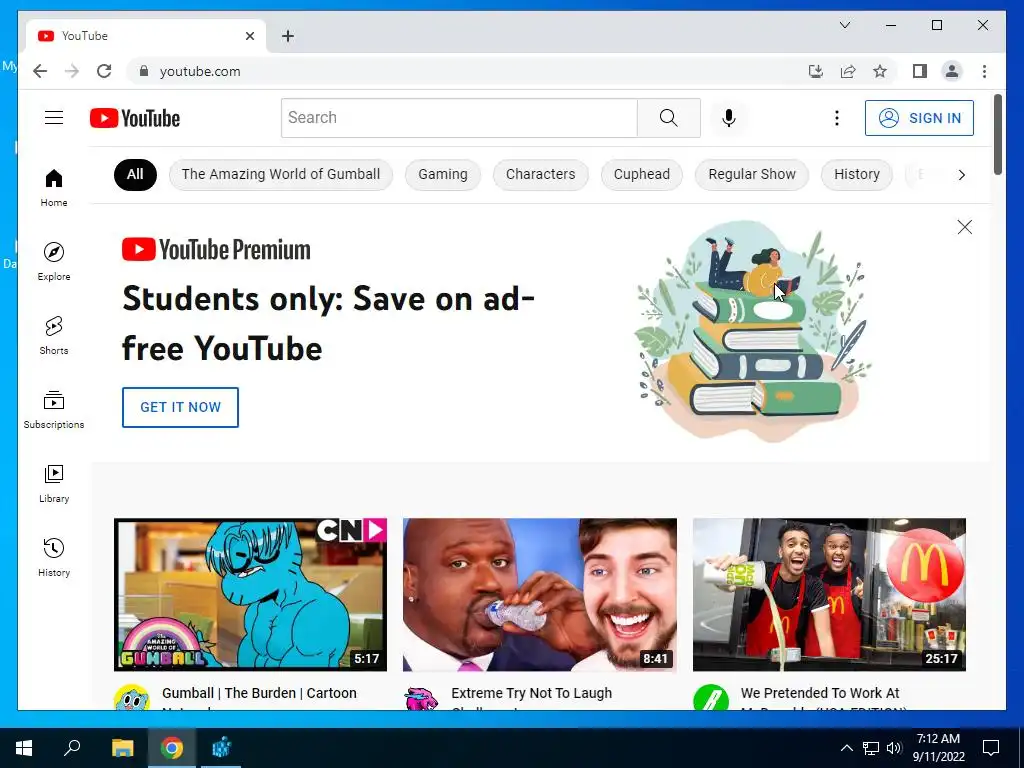The width and height of the screenshot is (1024, 768).
Task: Open History in sidebar
Action: (54, 557)
